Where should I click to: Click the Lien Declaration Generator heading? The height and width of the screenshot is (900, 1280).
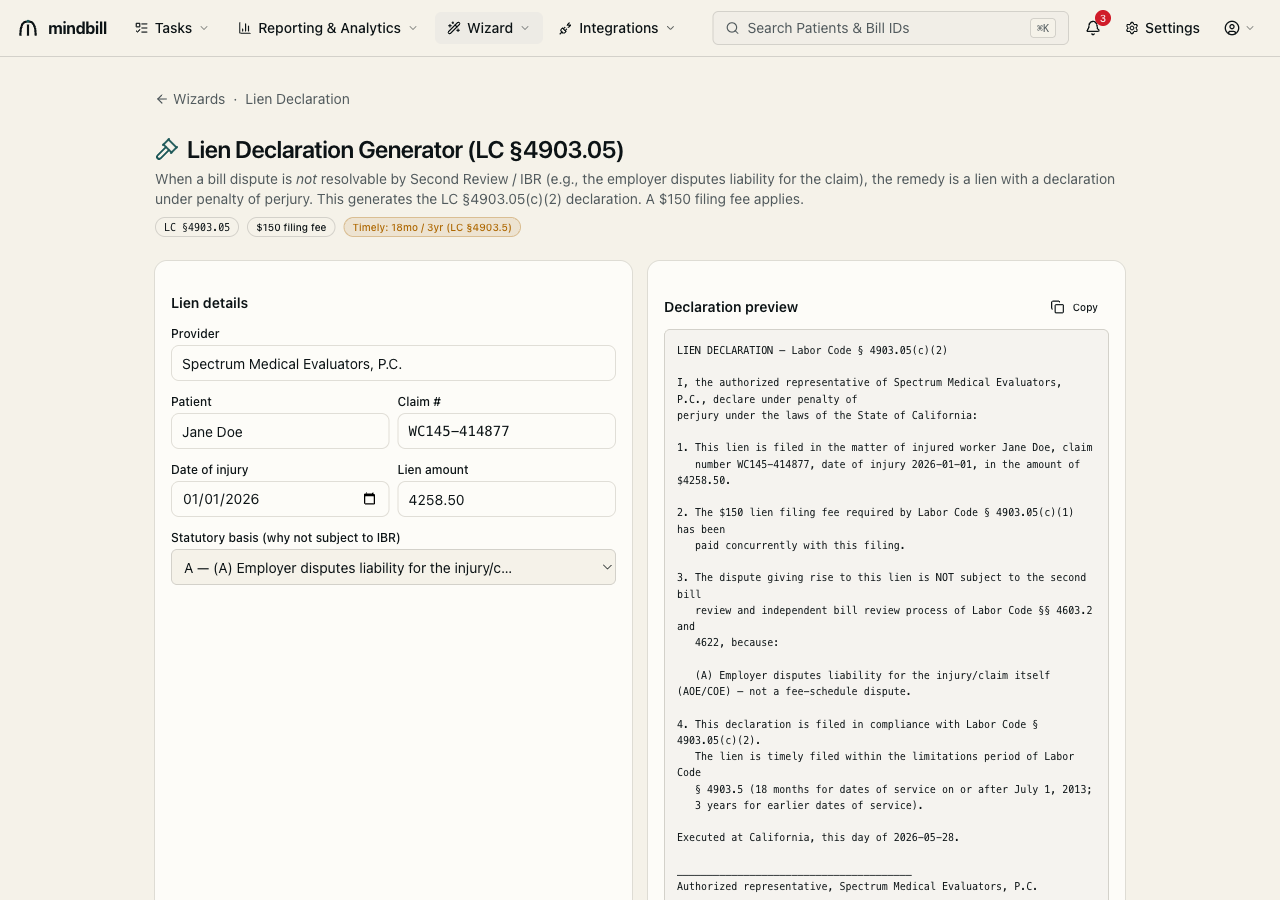(x=405, y=150)
